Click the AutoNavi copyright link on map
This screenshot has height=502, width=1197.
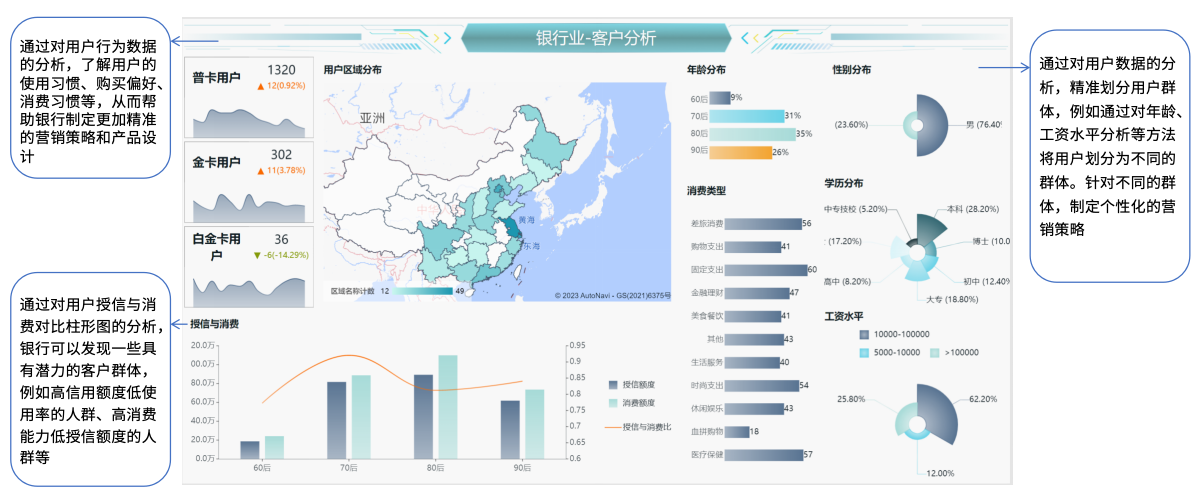(611, 296)
